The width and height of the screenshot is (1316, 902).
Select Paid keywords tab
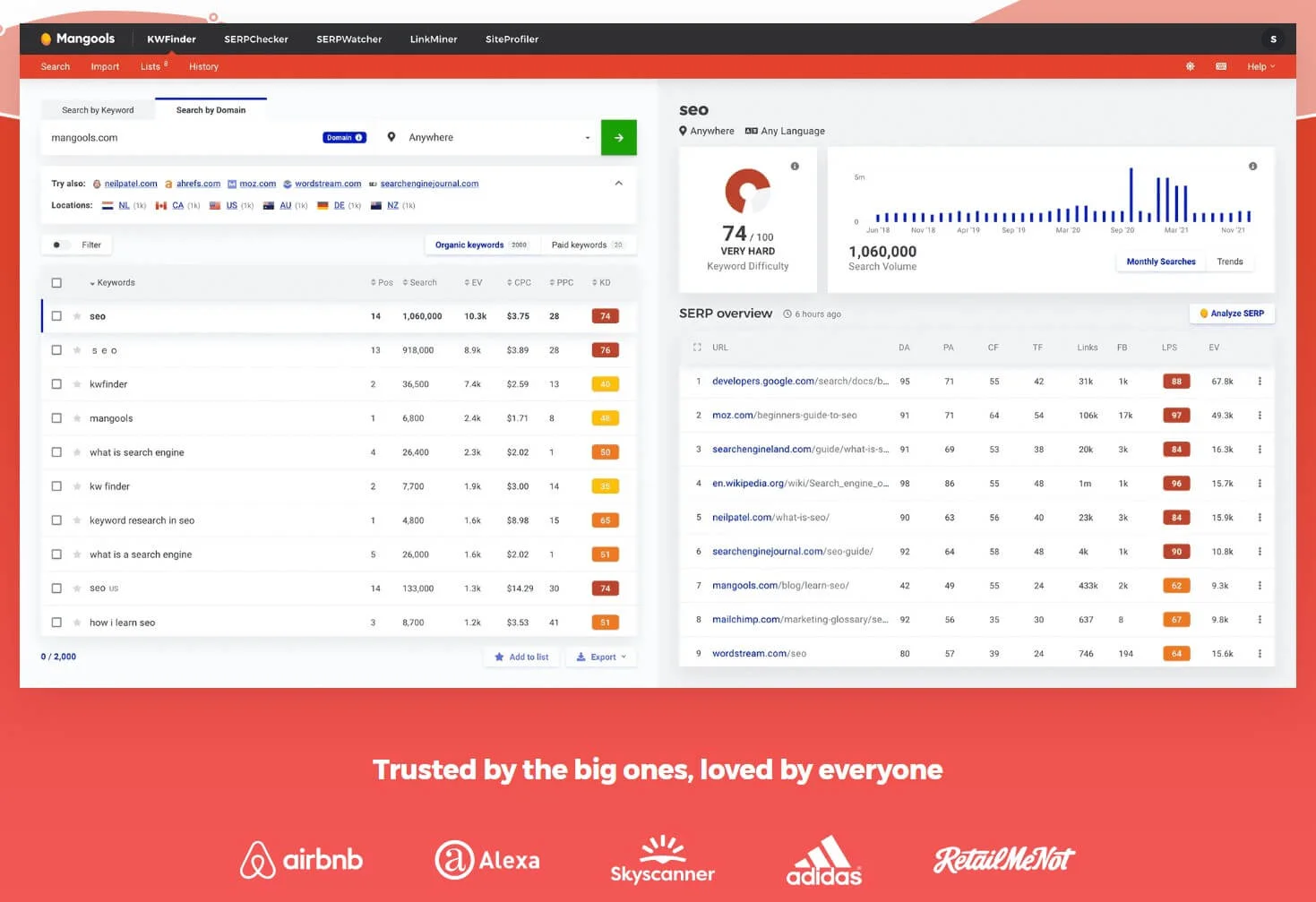tap(587, 245)
